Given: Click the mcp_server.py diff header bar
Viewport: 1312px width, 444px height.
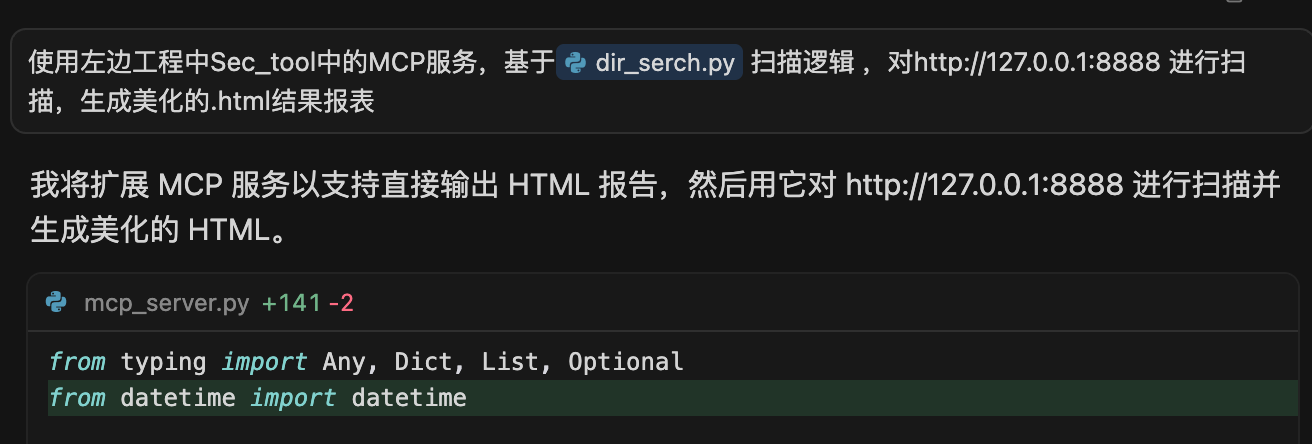Looking at the screenshot, I should click(663, 303).
